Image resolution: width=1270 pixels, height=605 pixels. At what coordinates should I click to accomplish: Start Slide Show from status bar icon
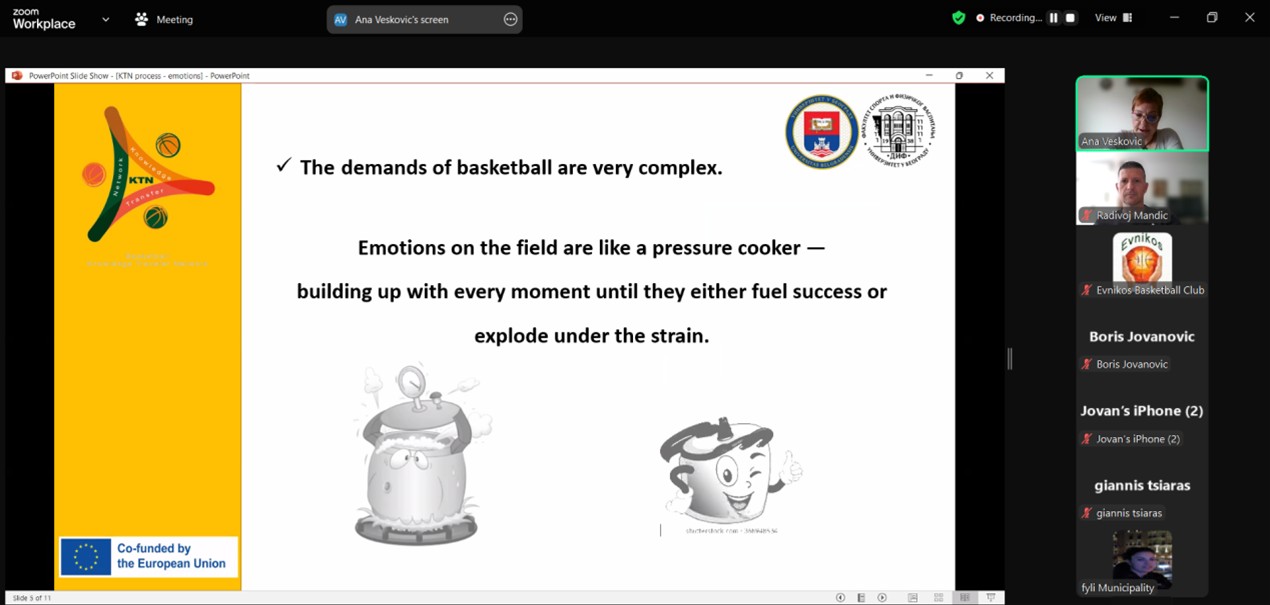click(x=991, y=598)
